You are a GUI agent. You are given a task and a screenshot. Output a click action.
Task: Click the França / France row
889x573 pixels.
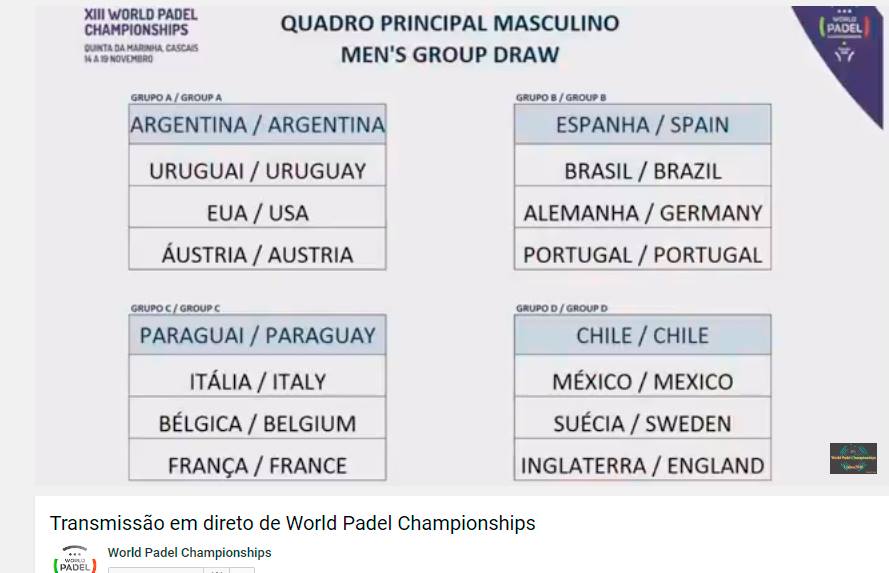pos(257,460)
